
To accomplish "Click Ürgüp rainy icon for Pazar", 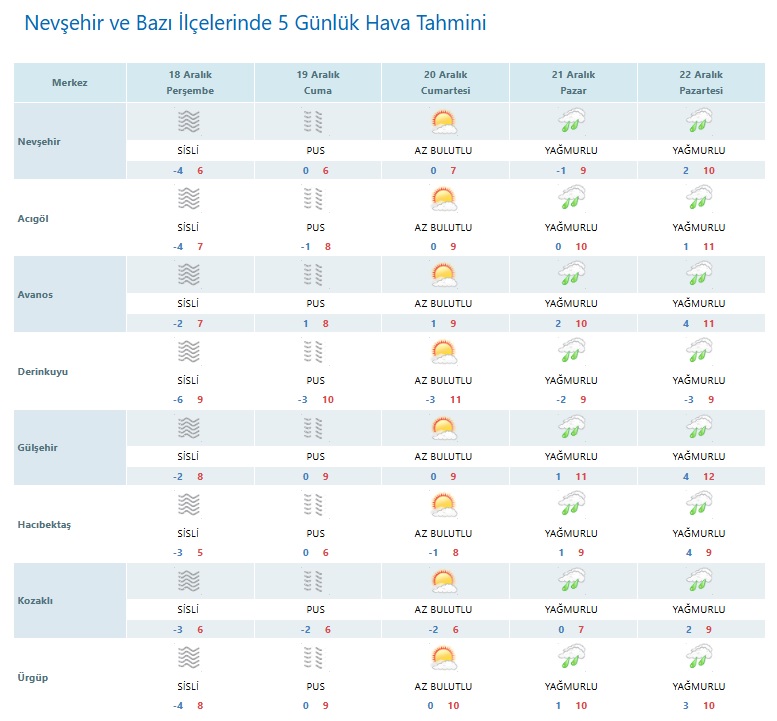I will (x=571, y=659).
